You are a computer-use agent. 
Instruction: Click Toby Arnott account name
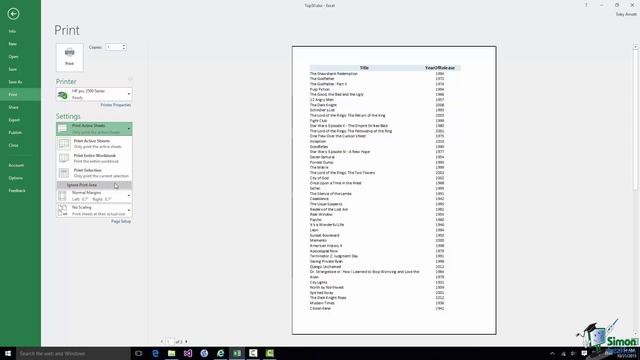(626, 14)
